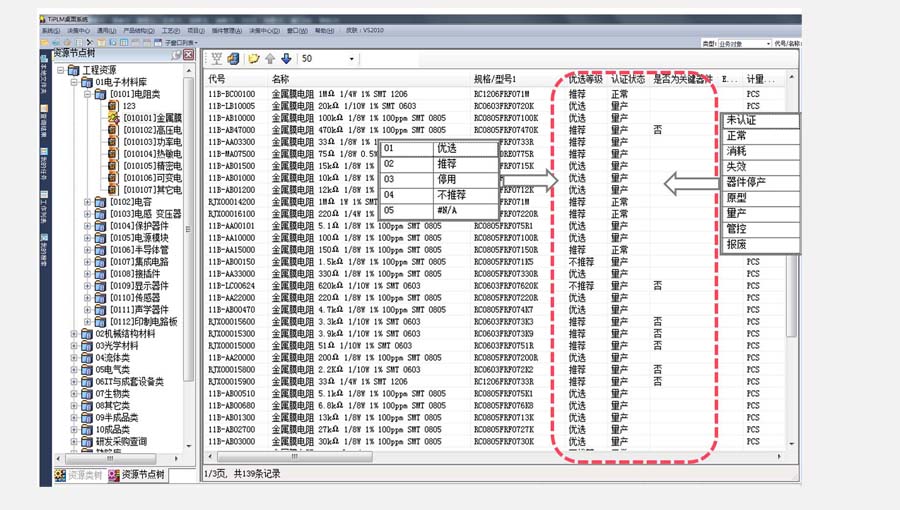Click the filter icon in list toolbar

(216, 59)
